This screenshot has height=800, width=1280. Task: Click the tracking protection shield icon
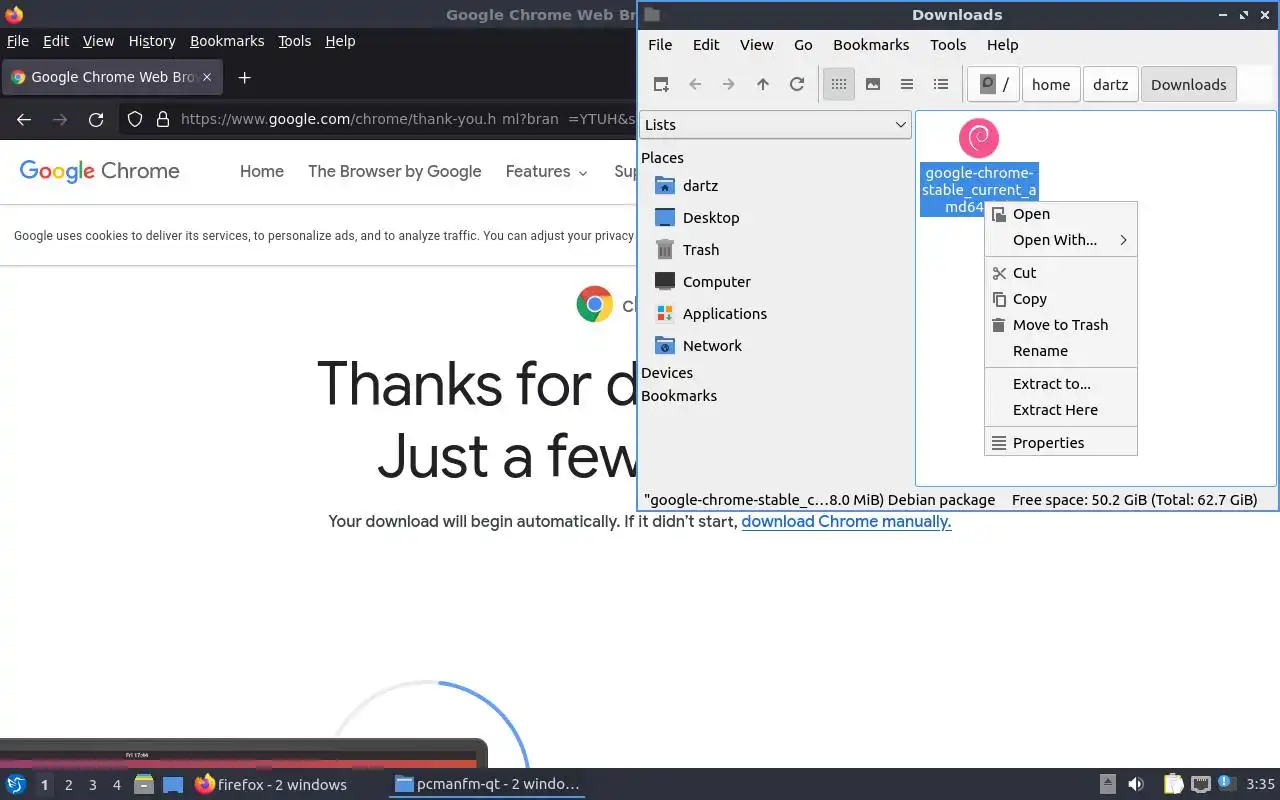(135, 120)
